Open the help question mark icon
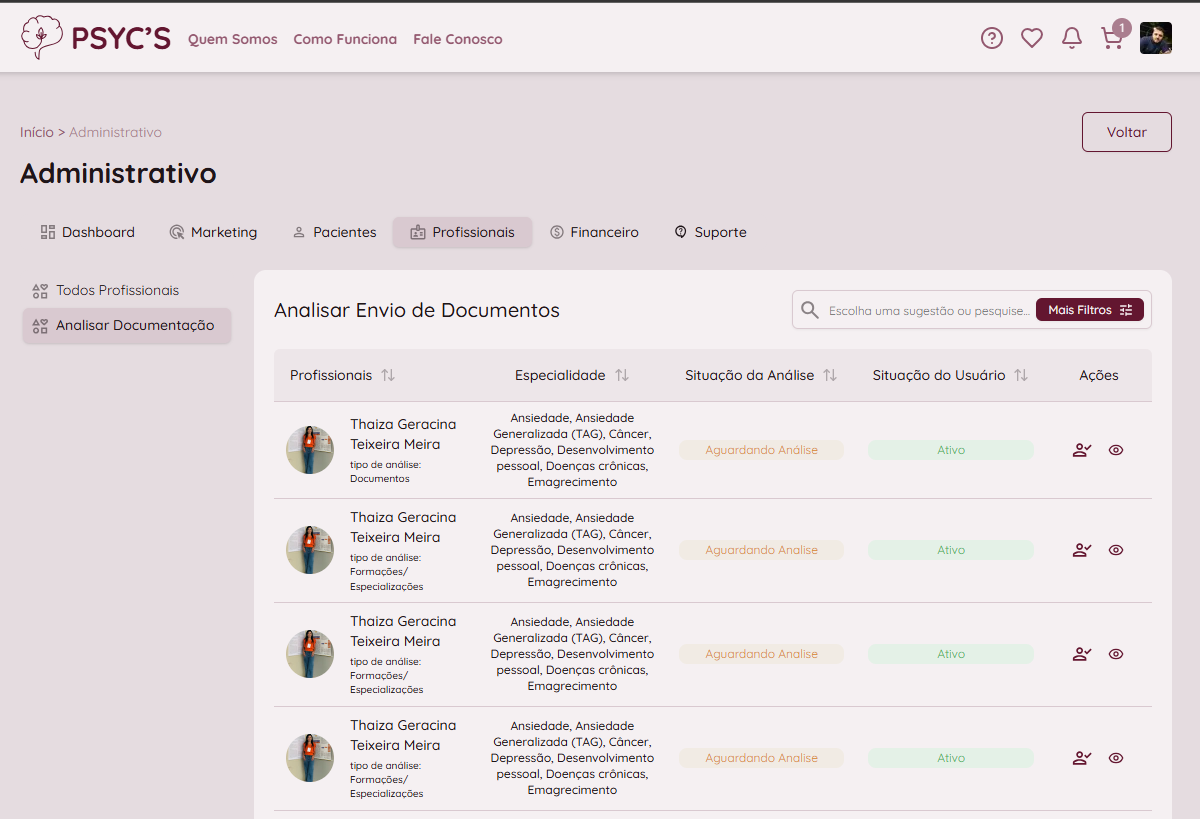Screen dimensions: 1200x819 point(991,38)
